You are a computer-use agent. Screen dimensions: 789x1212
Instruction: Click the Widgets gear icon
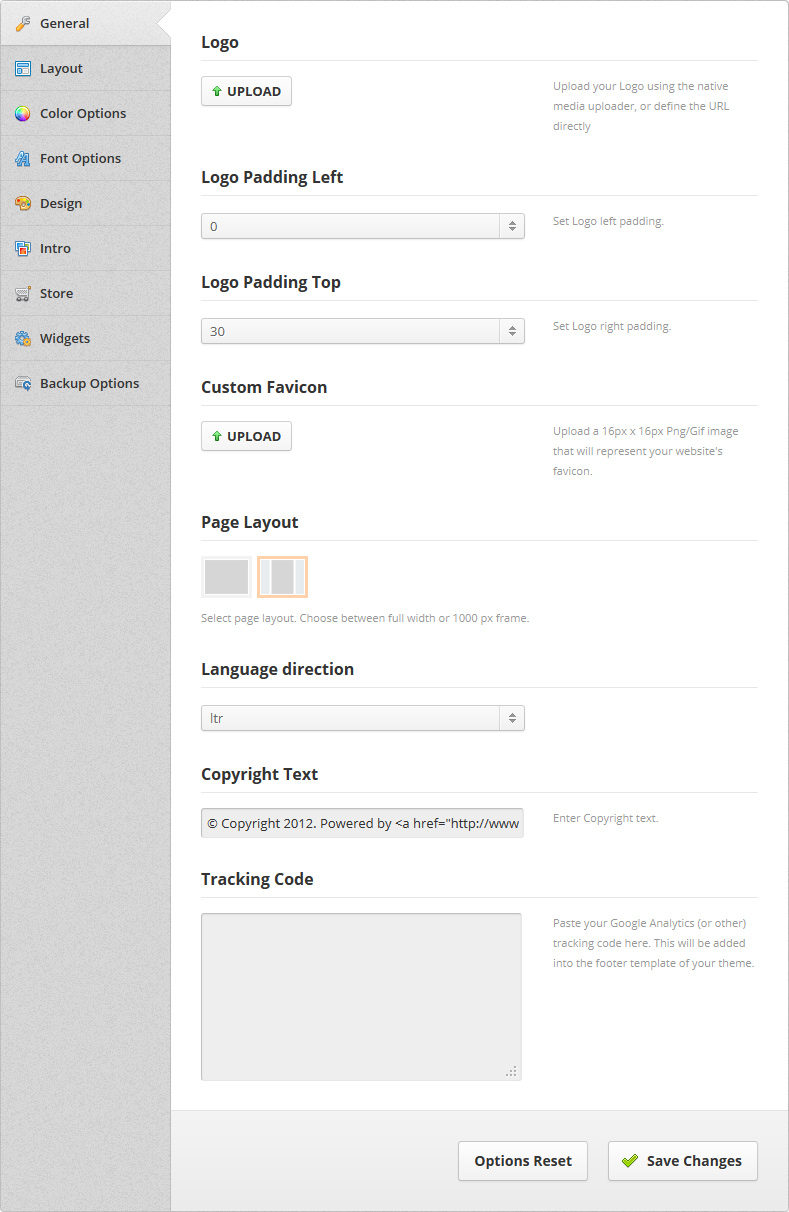23,339
